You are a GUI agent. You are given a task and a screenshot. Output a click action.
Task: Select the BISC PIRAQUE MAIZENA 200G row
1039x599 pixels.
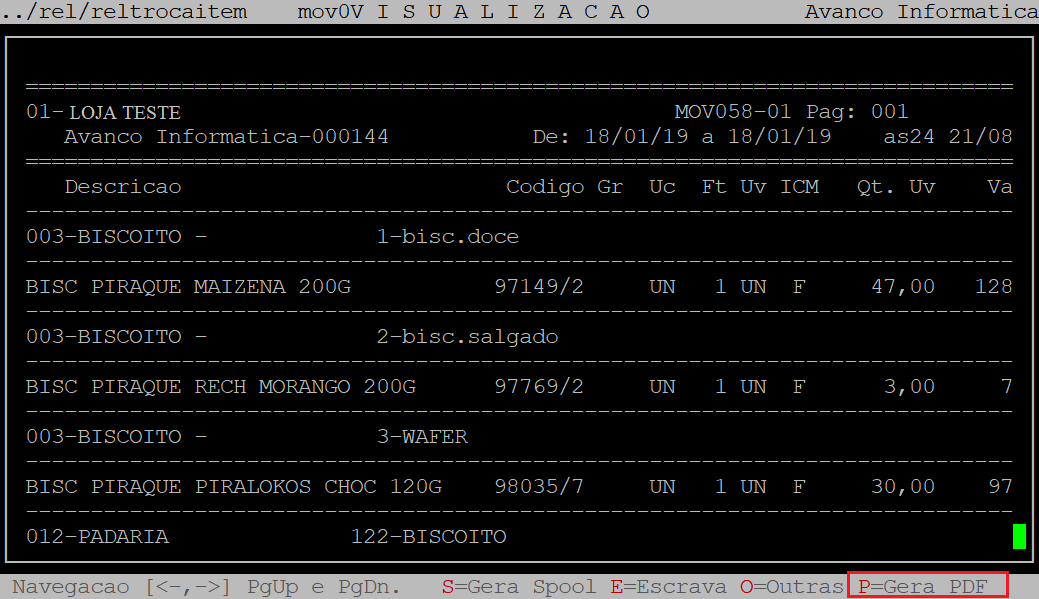pyautogui.click(x=188, y=287)
